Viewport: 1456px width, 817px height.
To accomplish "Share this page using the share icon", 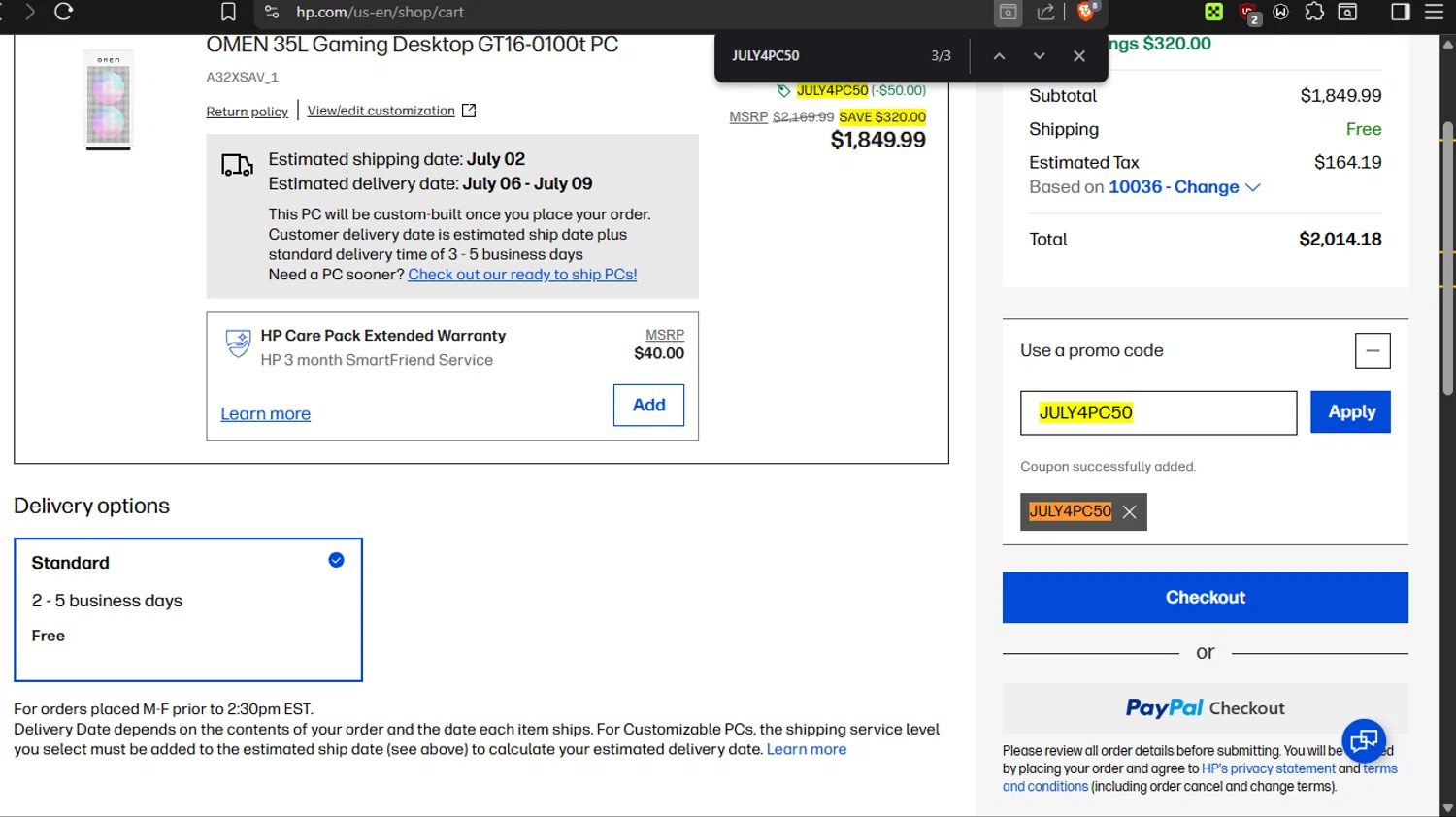I will 1045,12.
